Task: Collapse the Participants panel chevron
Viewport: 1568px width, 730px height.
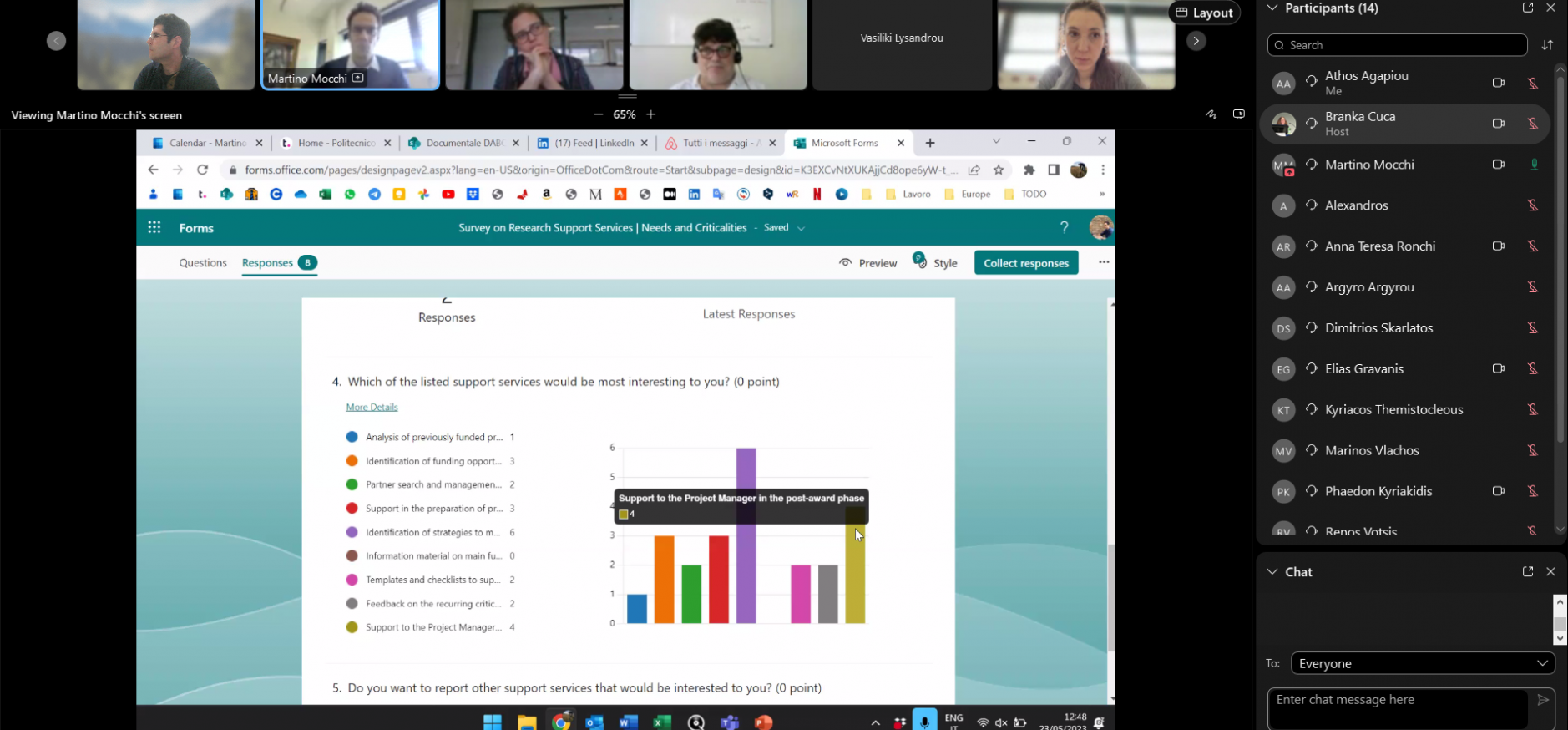Action: [x=1272, y=8]
